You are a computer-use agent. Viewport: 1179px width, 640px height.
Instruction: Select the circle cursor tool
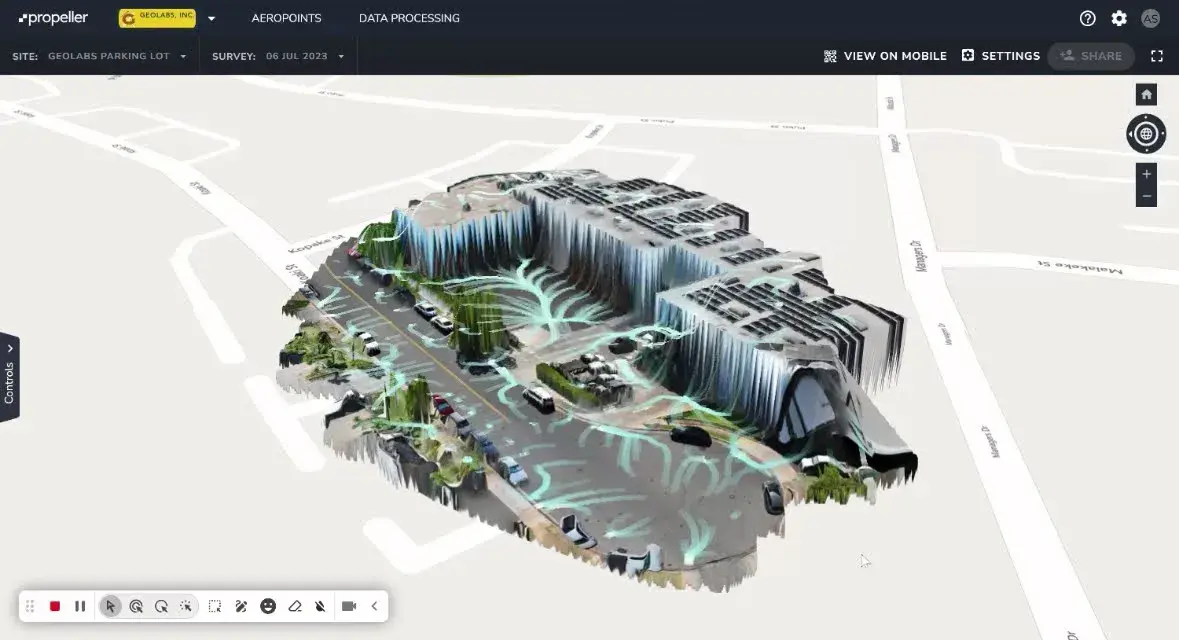(161, 606)
